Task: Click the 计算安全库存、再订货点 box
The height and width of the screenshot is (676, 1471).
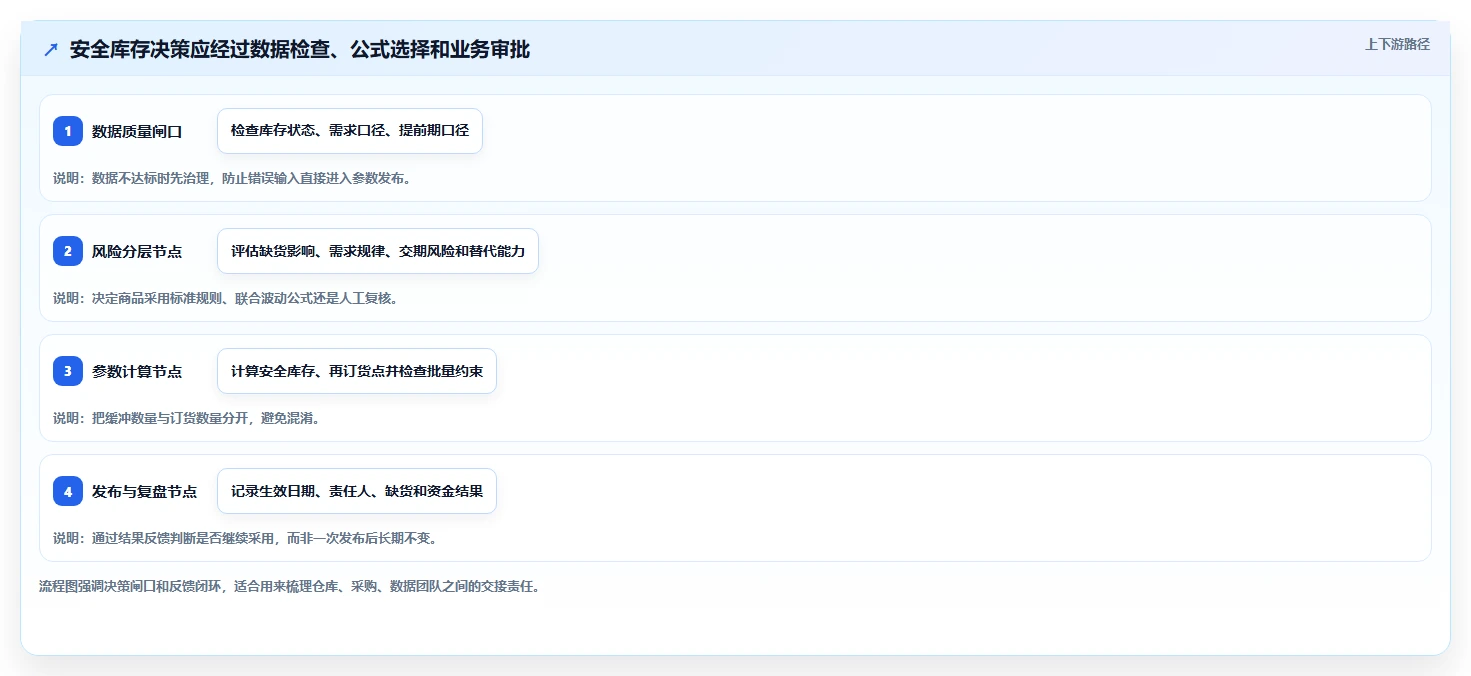Action: point(357,371)
